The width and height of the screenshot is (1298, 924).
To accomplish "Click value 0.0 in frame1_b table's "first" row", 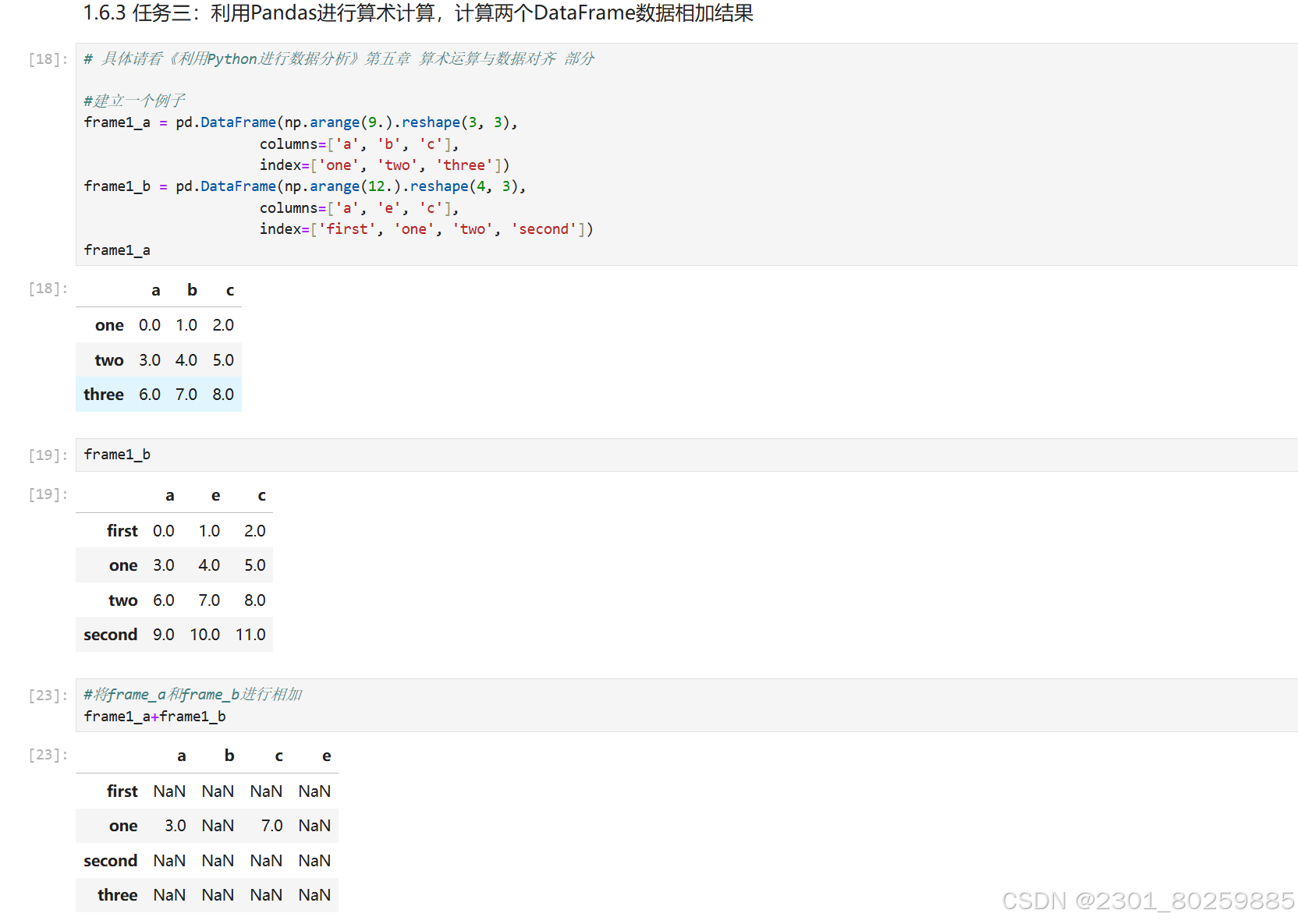I will (x=164, y=531).
